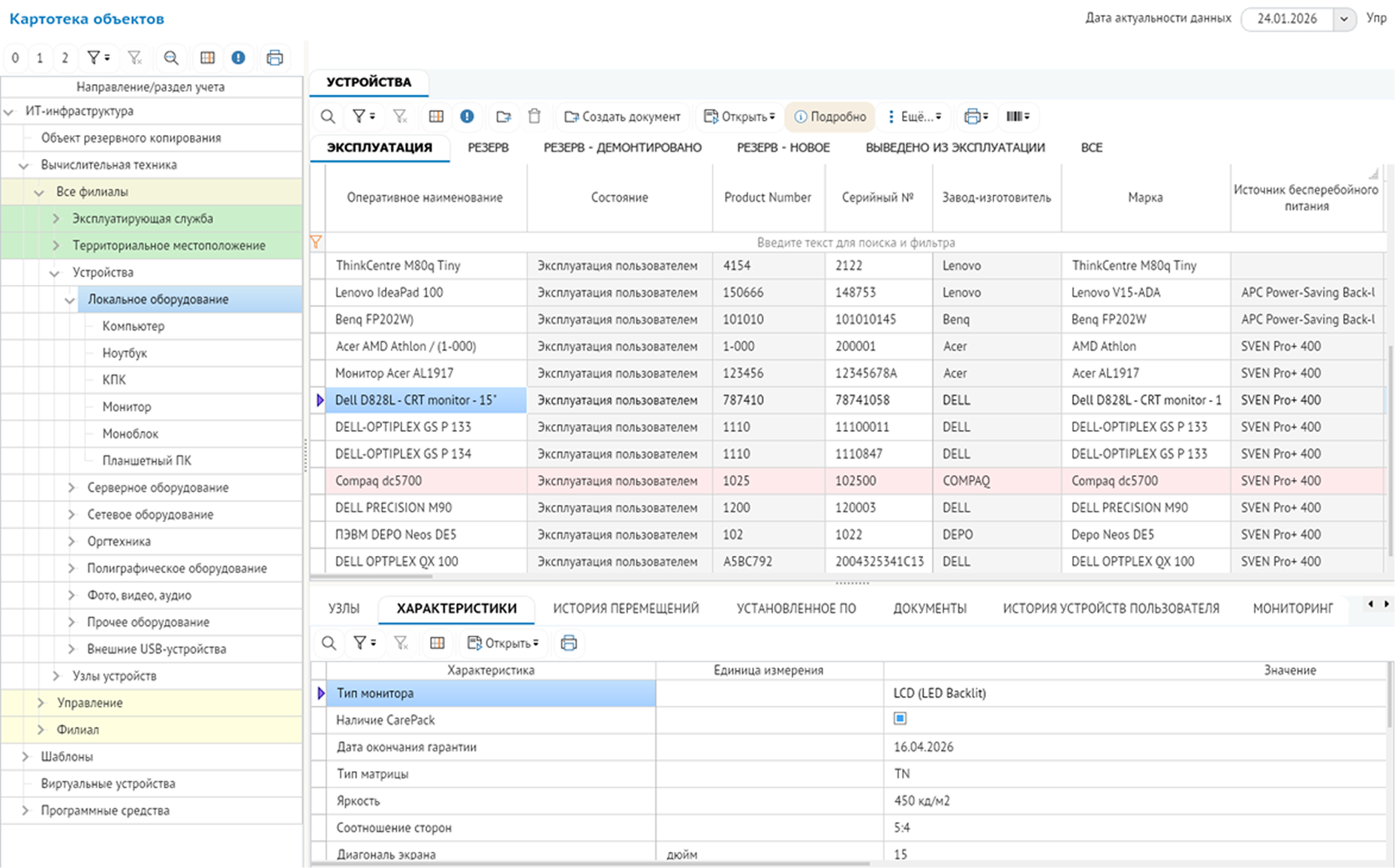Collapse the Вычислительная техника node
The height and width of the screenshot is (868, 1395).
click(23, 166)
